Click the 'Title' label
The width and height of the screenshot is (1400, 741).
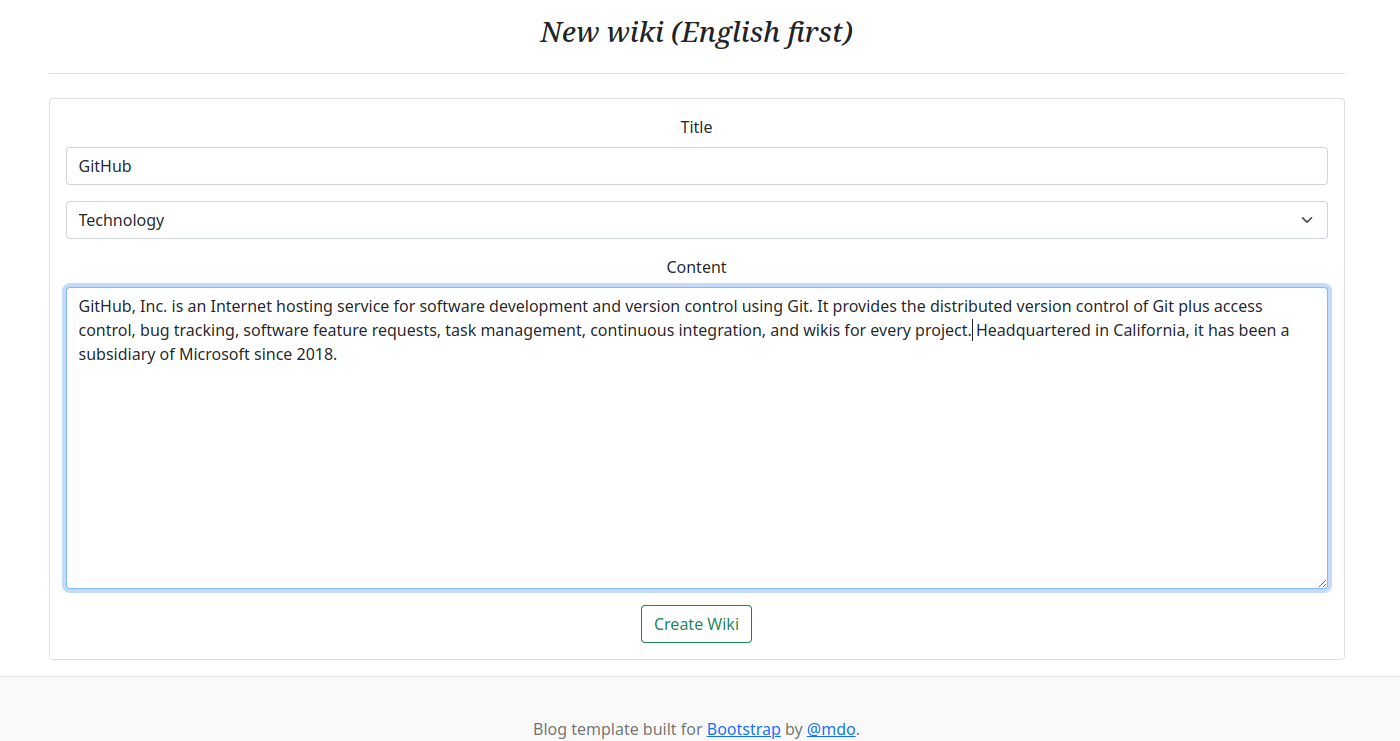point(696,127)
